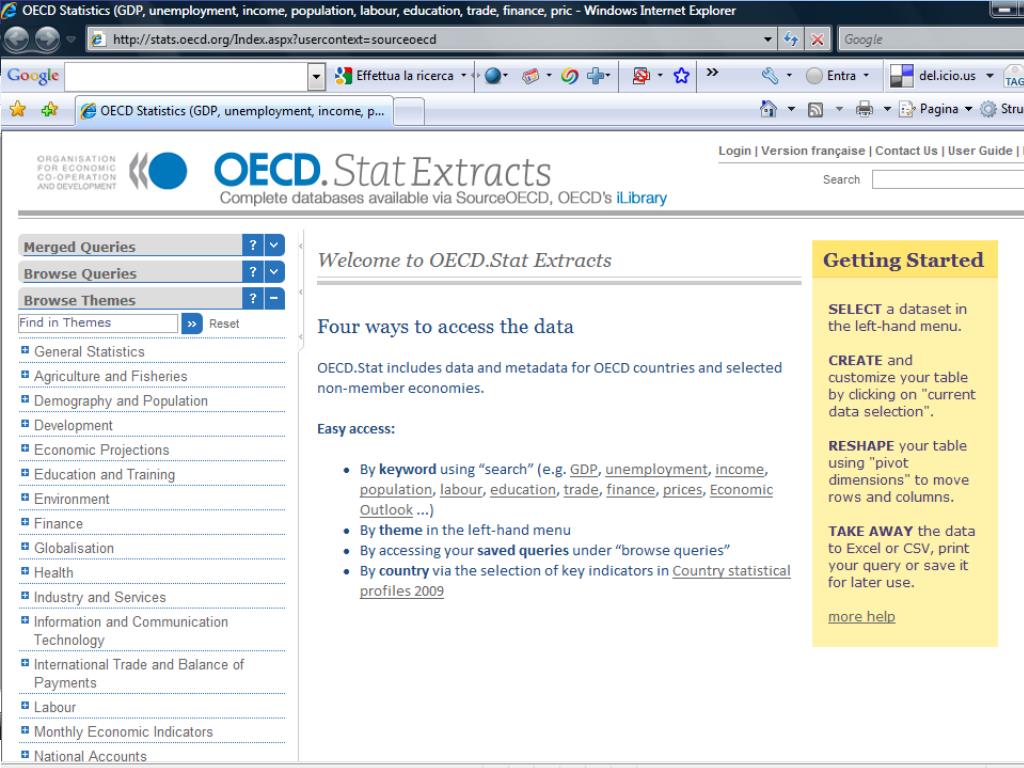The image size is (1024, 768).
Task: Click the Print icon
Action: [x=864, y=109]
